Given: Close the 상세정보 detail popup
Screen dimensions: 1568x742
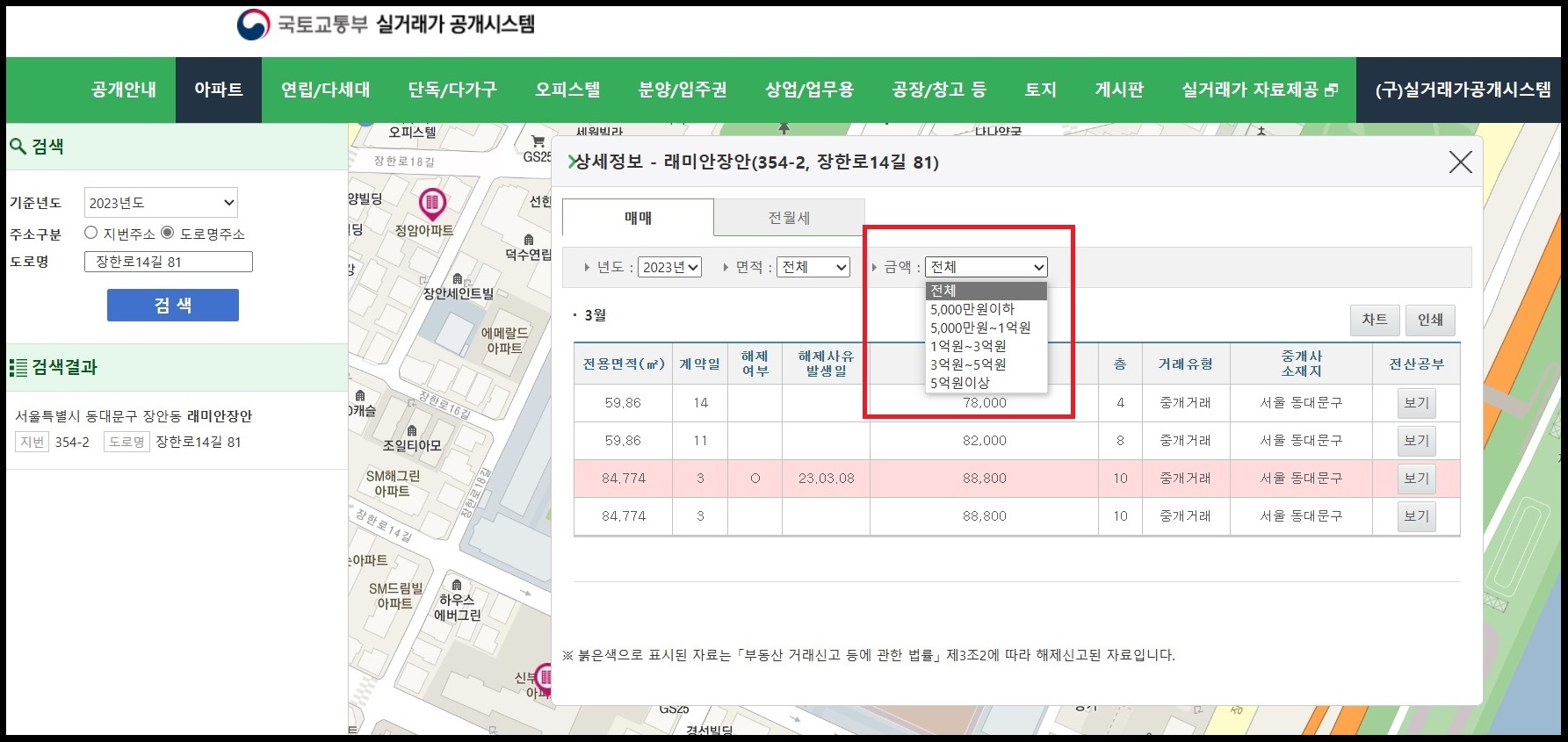Looking at the screenshot, I should [x=1460, y=162].
